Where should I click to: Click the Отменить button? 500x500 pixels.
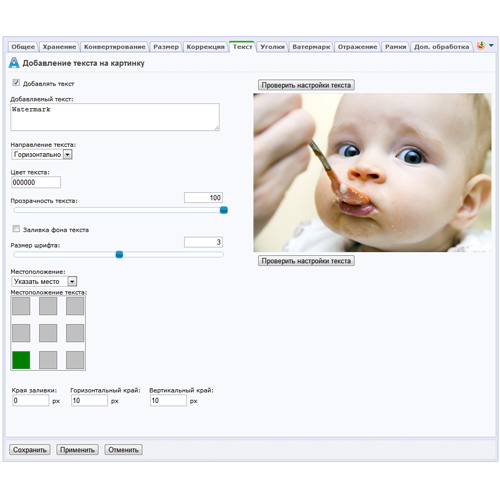[123, 450]
